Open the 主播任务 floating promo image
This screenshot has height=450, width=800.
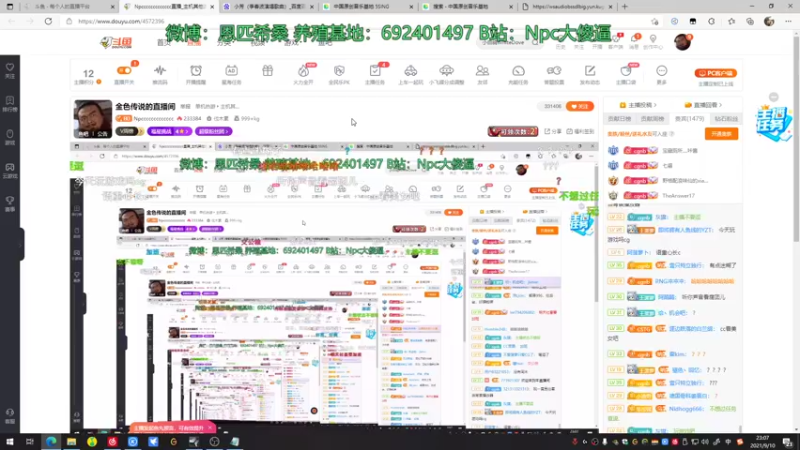click(x=773, y=122)
